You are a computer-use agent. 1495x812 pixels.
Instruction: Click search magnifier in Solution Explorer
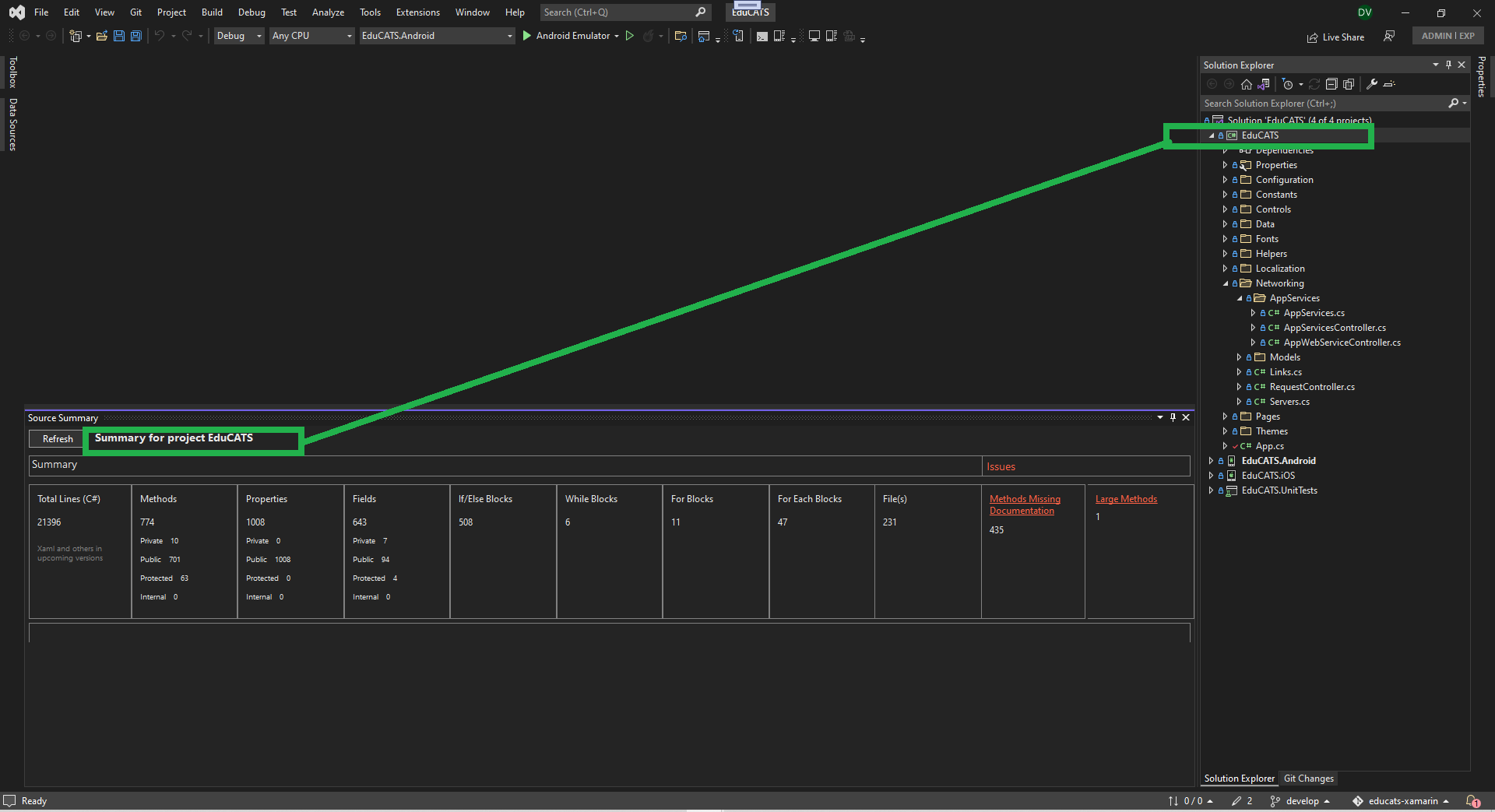pos(1453,104)
